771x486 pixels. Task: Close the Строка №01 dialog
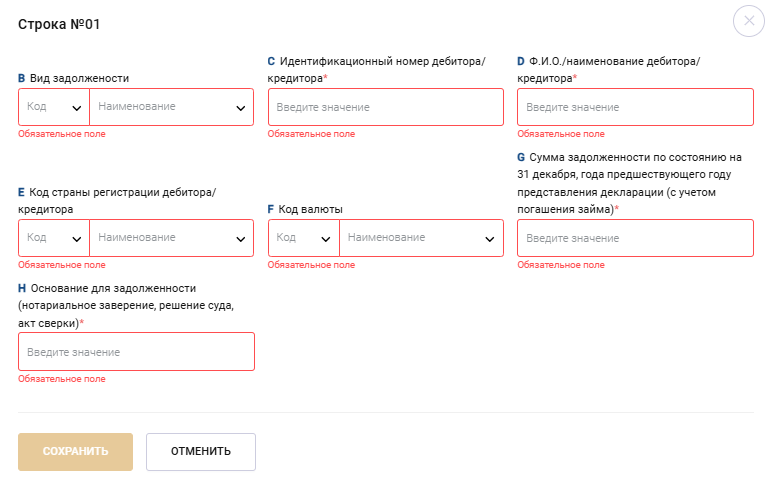click(749, 22)
